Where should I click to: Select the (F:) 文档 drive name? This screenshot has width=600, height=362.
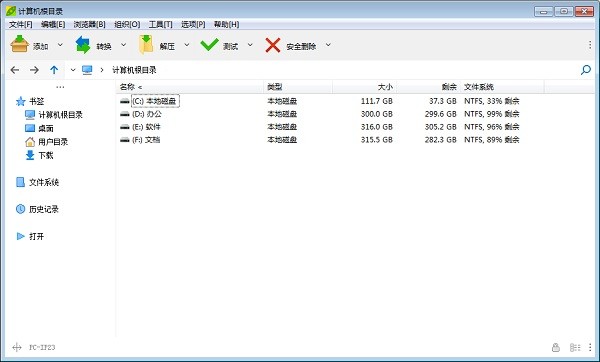[146, 140]
